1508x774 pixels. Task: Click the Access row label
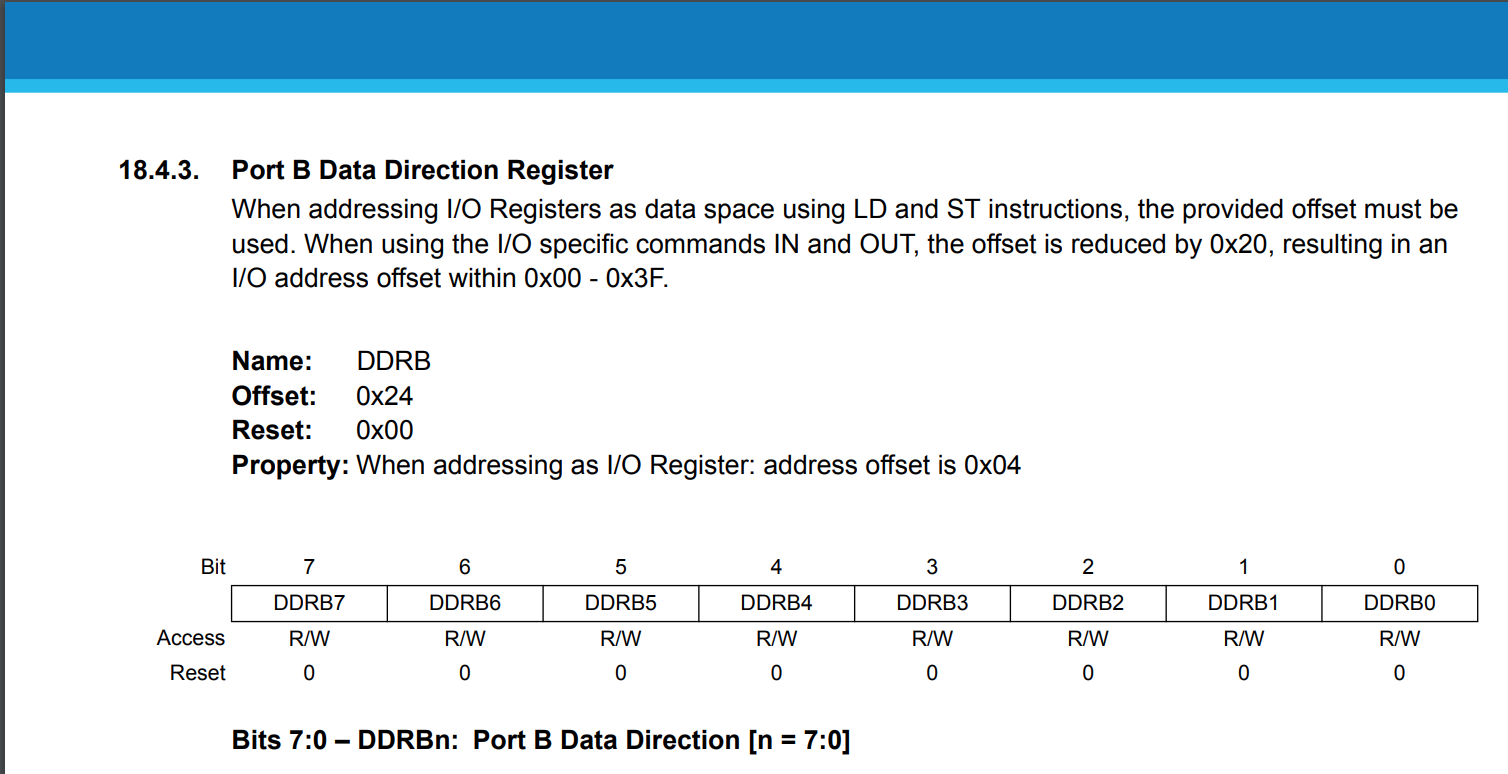coord(191,638)
